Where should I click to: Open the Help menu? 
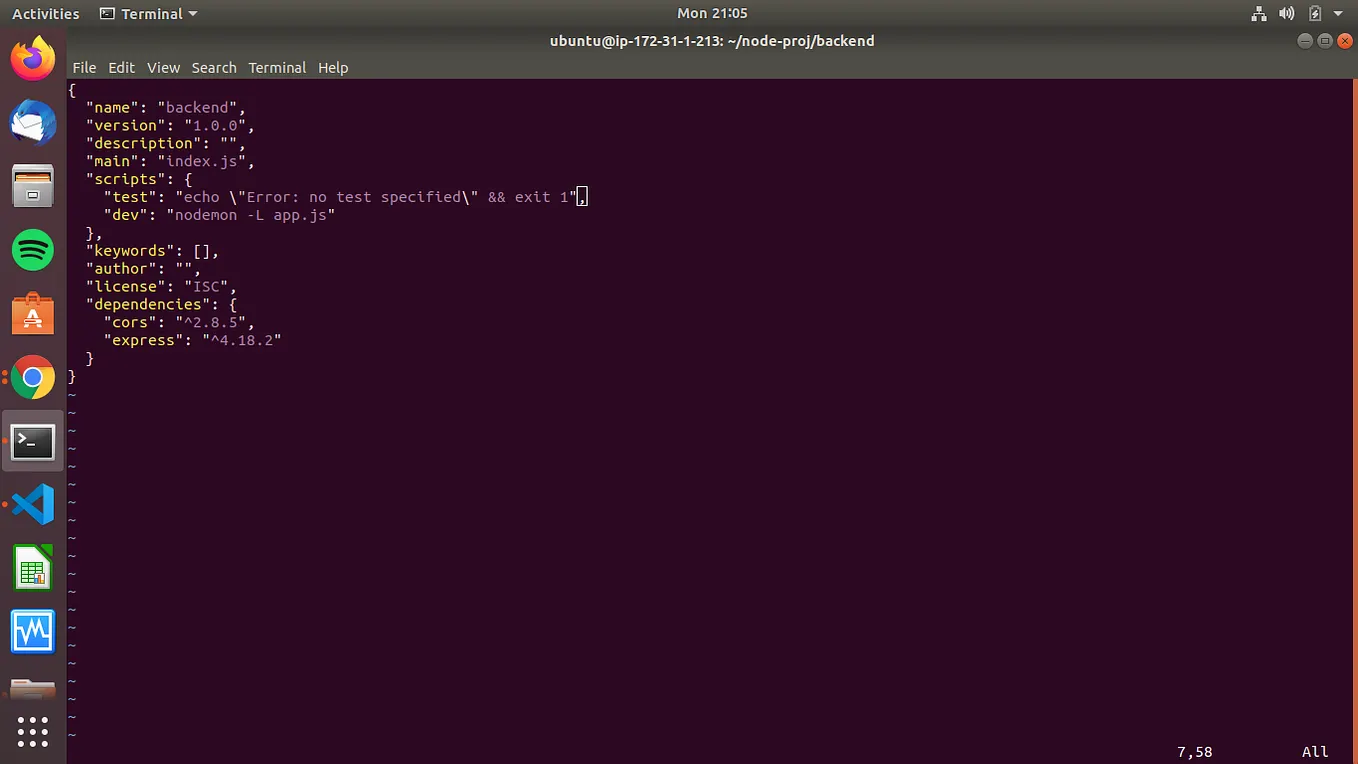click(333, 67)
